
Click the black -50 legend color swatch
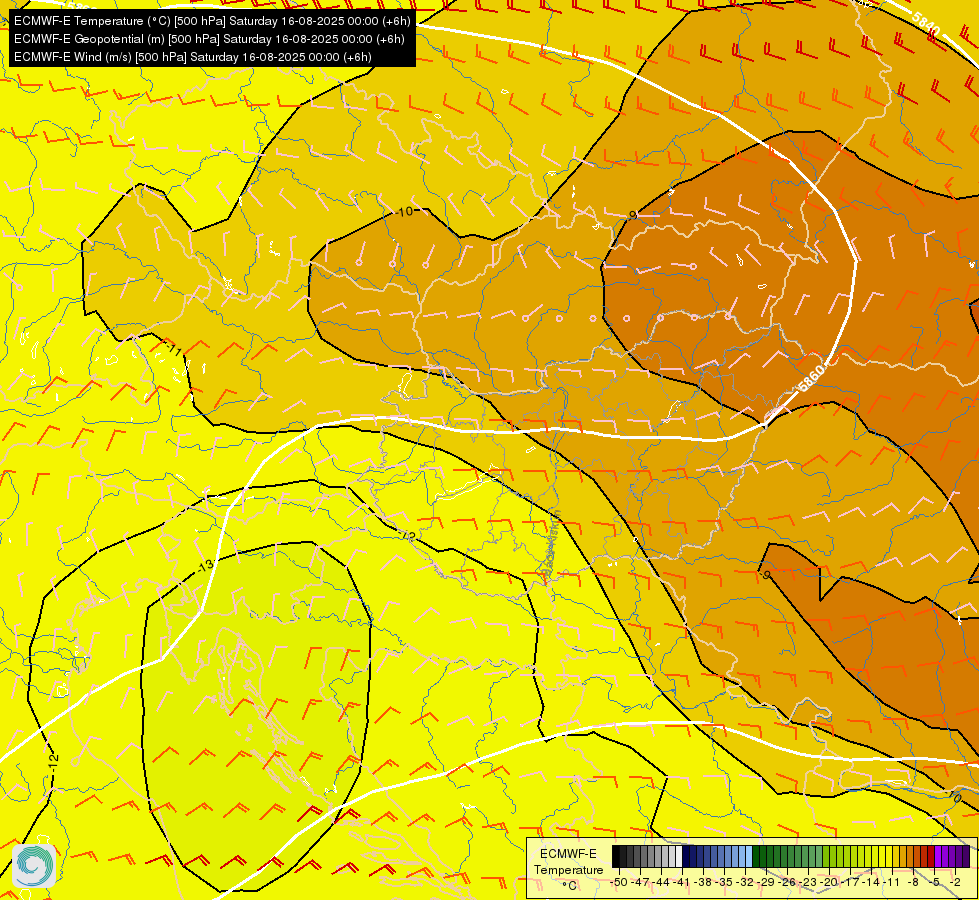(616, 856)
